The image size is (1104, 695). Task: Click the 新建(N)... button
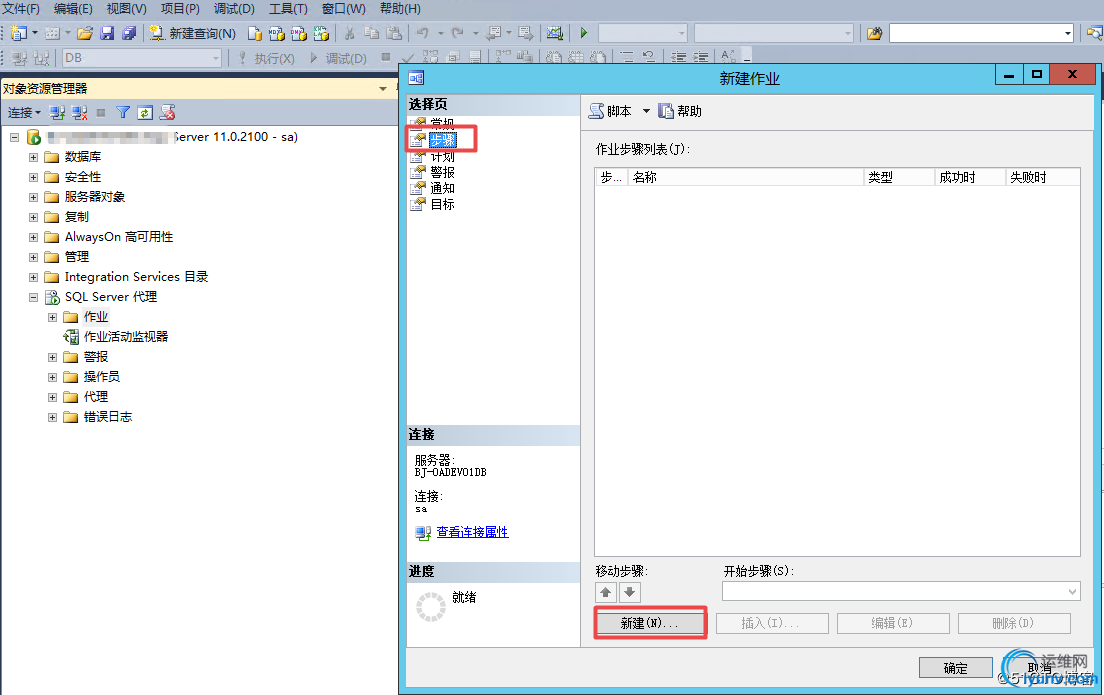point(650,623)
